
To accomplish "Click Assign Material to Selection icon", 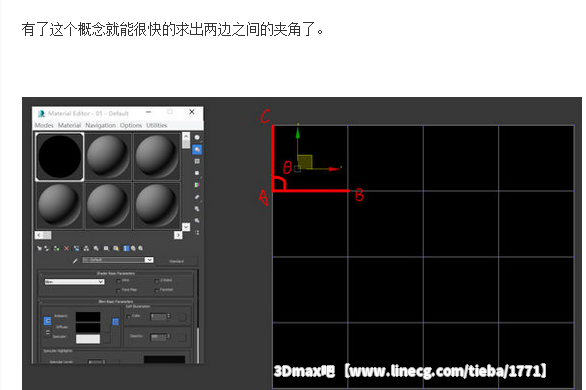I will pos(56,248).
